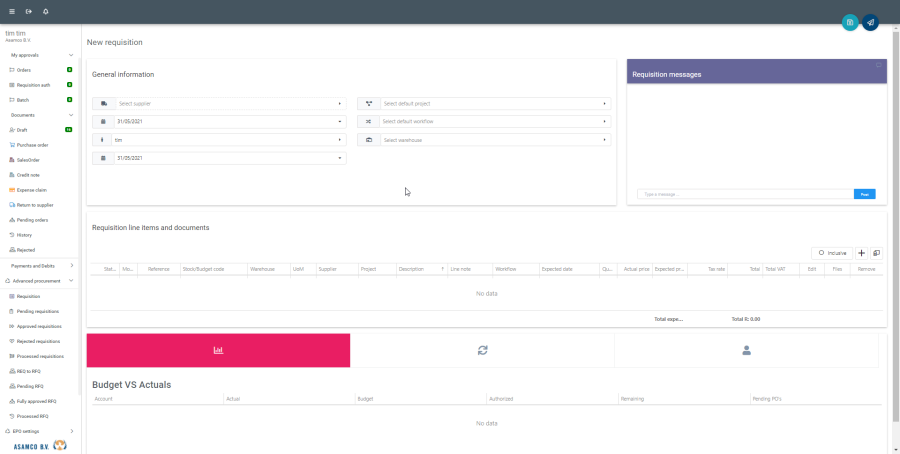This screenshot has height=454, width=900.
Task: Open Purchase order in sidebar
Action: pyautogui.click(x=32, y=145)
